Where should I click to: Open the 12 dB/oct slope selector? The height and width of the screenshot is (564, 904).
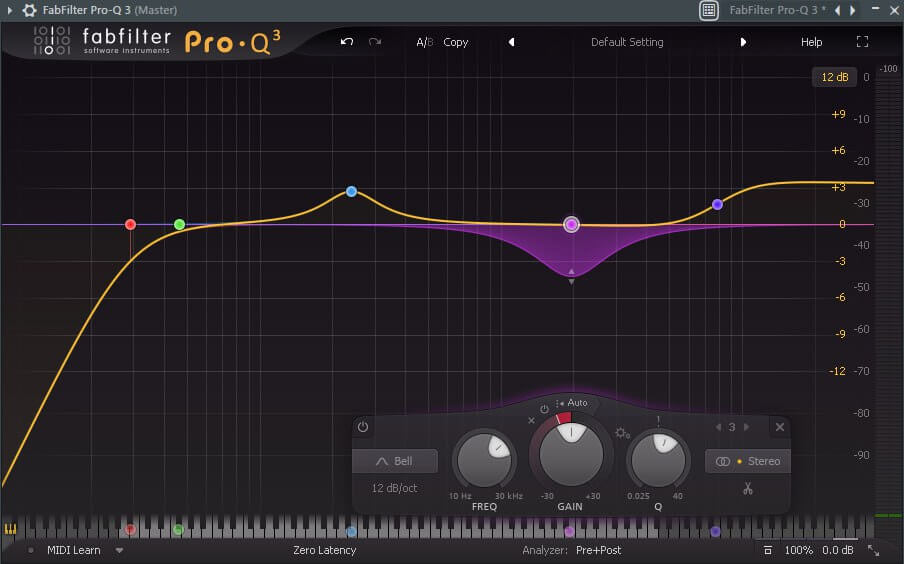coord(394,488)
